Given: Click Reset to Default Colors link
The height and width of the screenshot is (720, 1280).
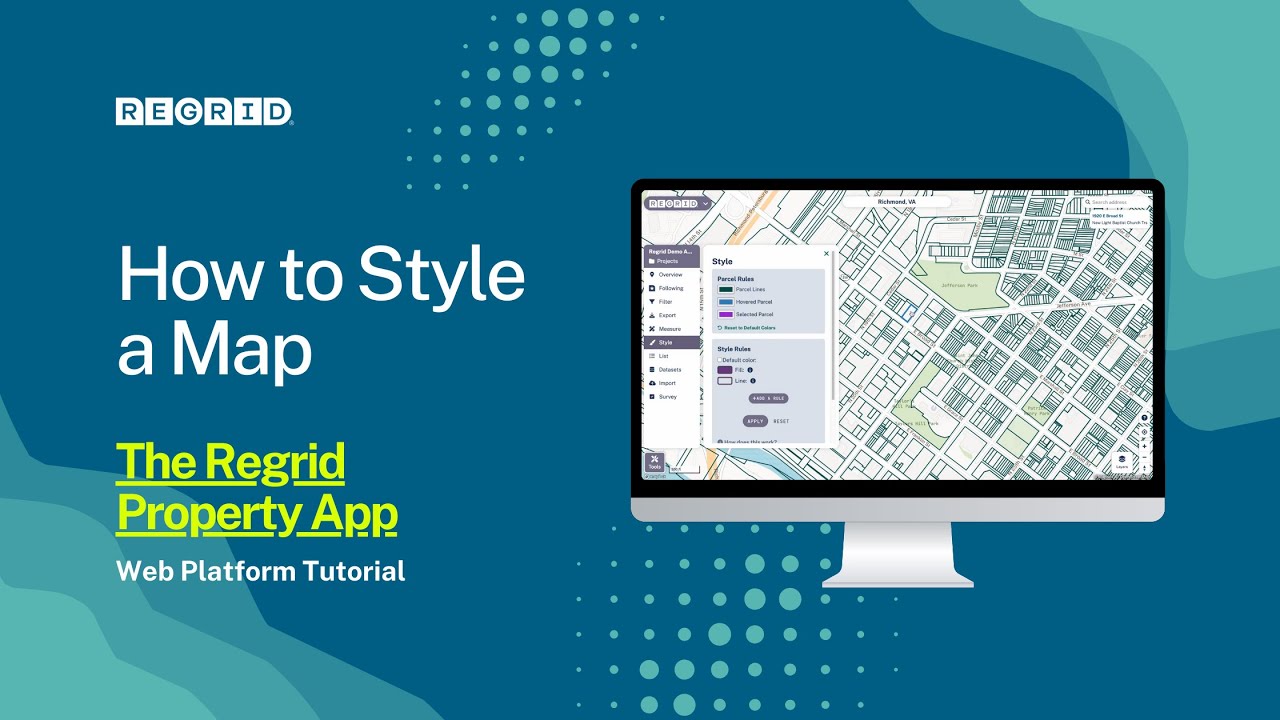Looking at the screenshot, I should tap(746, 328).
